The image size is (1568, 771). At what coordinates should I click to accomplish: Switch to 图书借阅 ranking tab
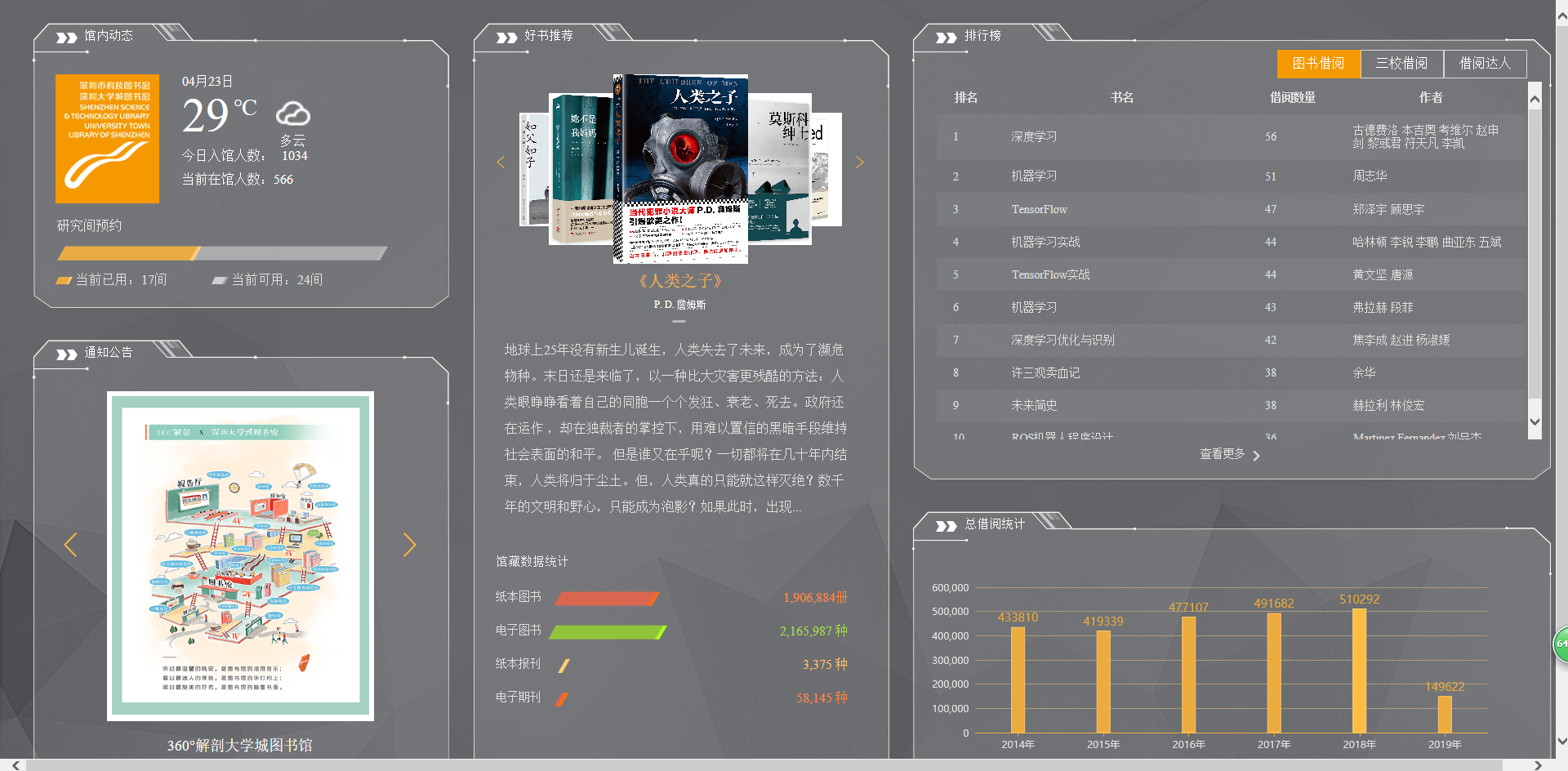(x=1318, y=64)
